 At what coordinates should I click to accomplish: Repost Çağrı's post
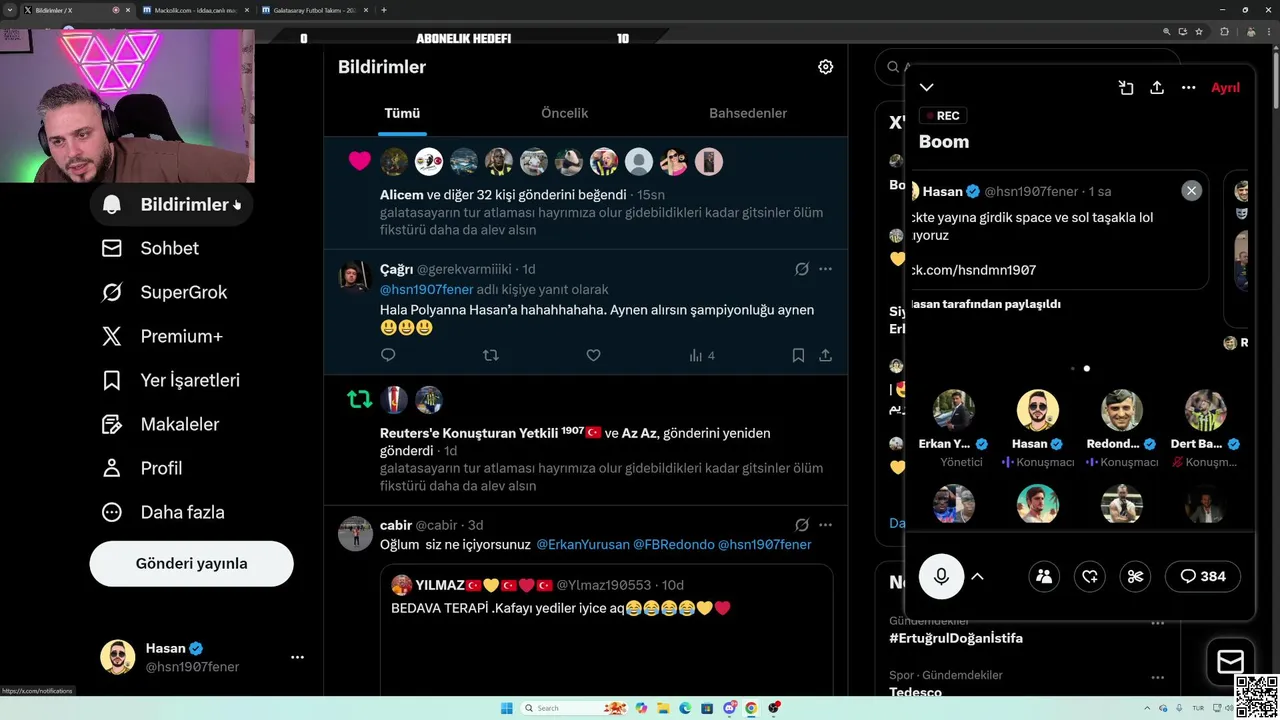490,355
